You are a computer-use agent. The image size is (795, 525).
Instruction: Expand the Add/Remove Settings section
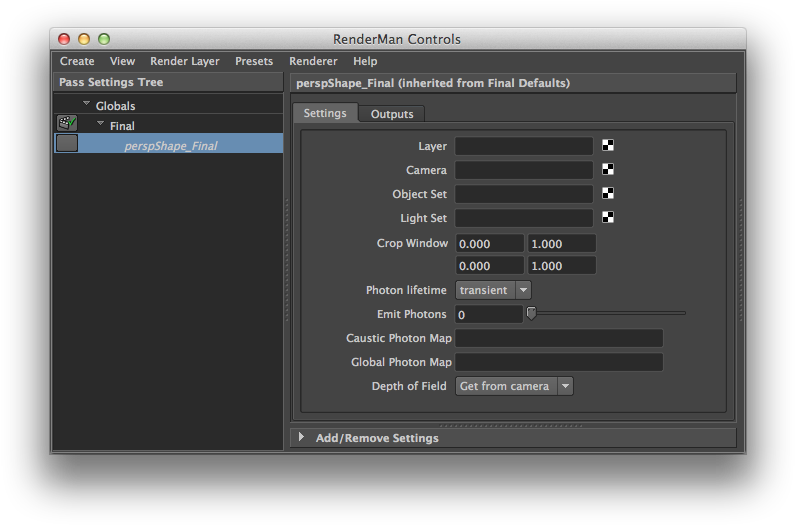(x=302, y=437)
